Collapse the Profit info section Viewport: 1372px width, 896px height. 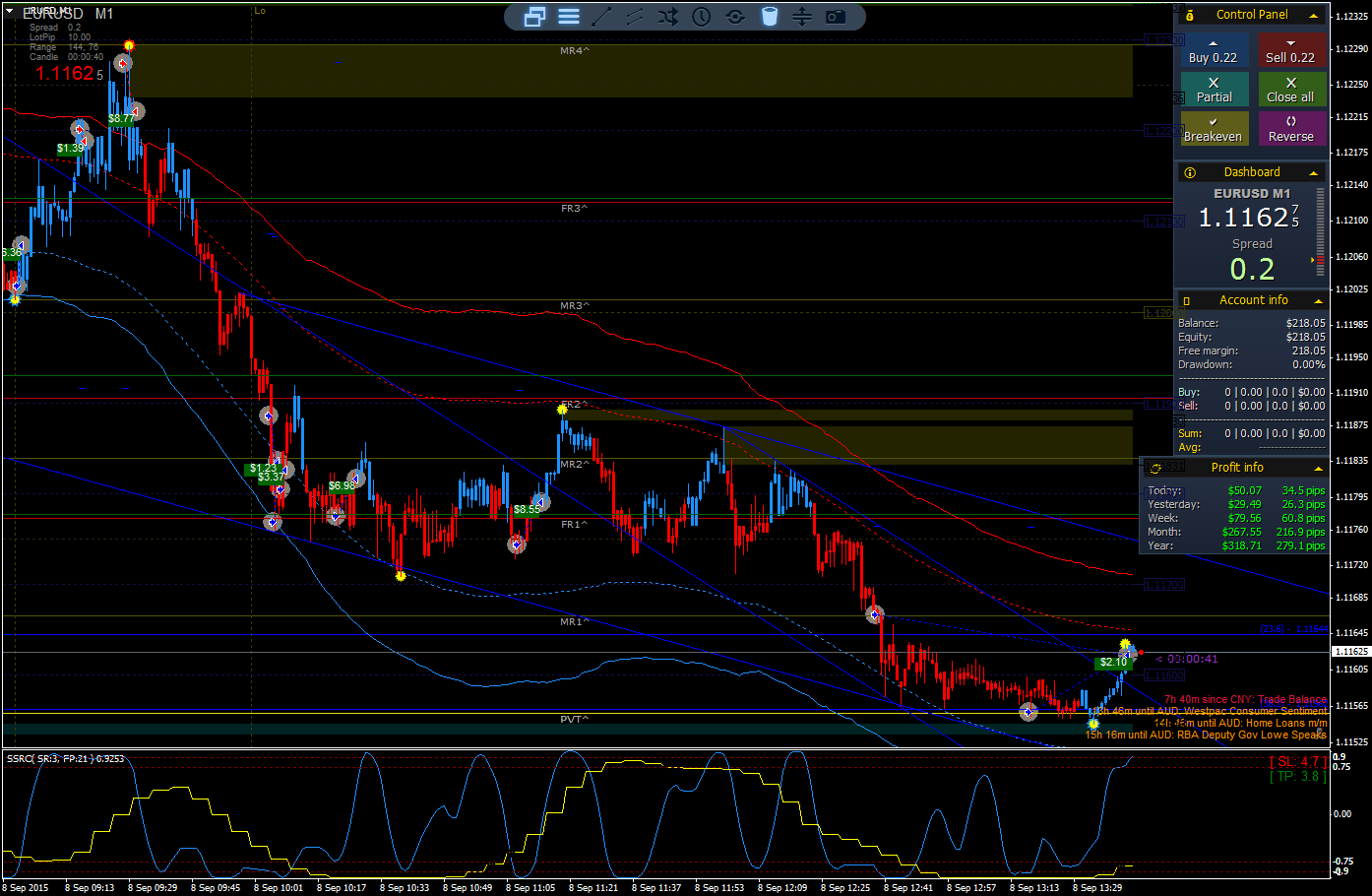click(1318, 469)
